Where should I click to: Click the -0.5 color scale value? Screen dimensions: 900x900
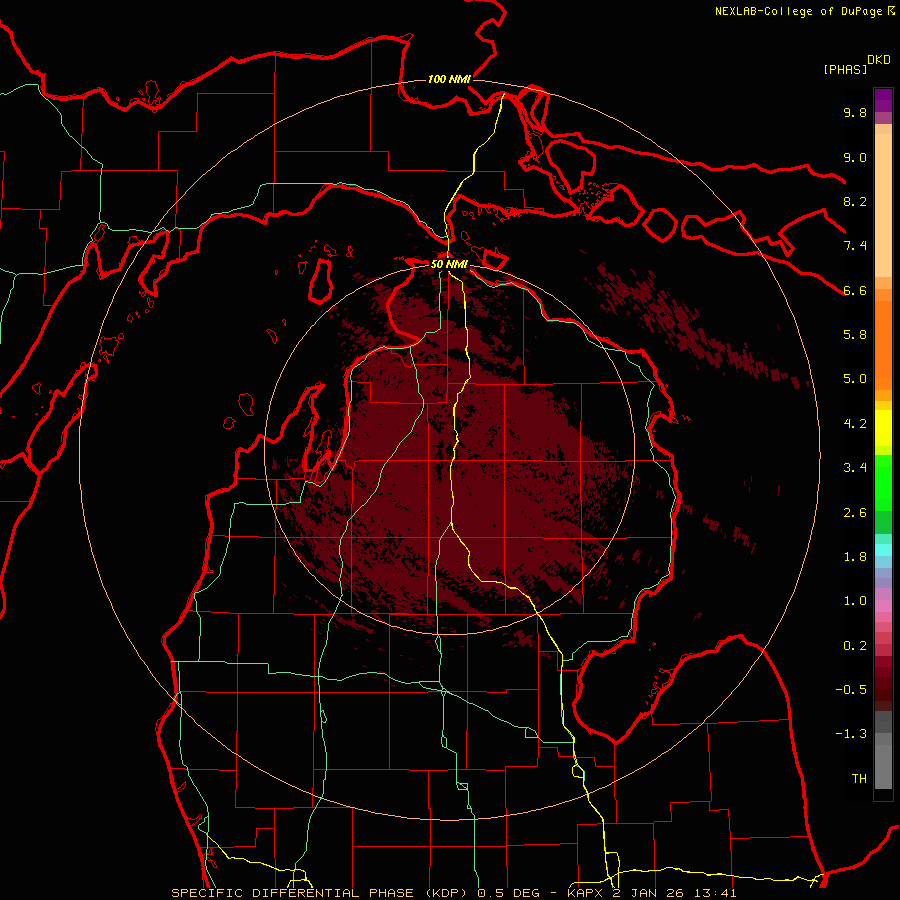(x=851, y=690)
